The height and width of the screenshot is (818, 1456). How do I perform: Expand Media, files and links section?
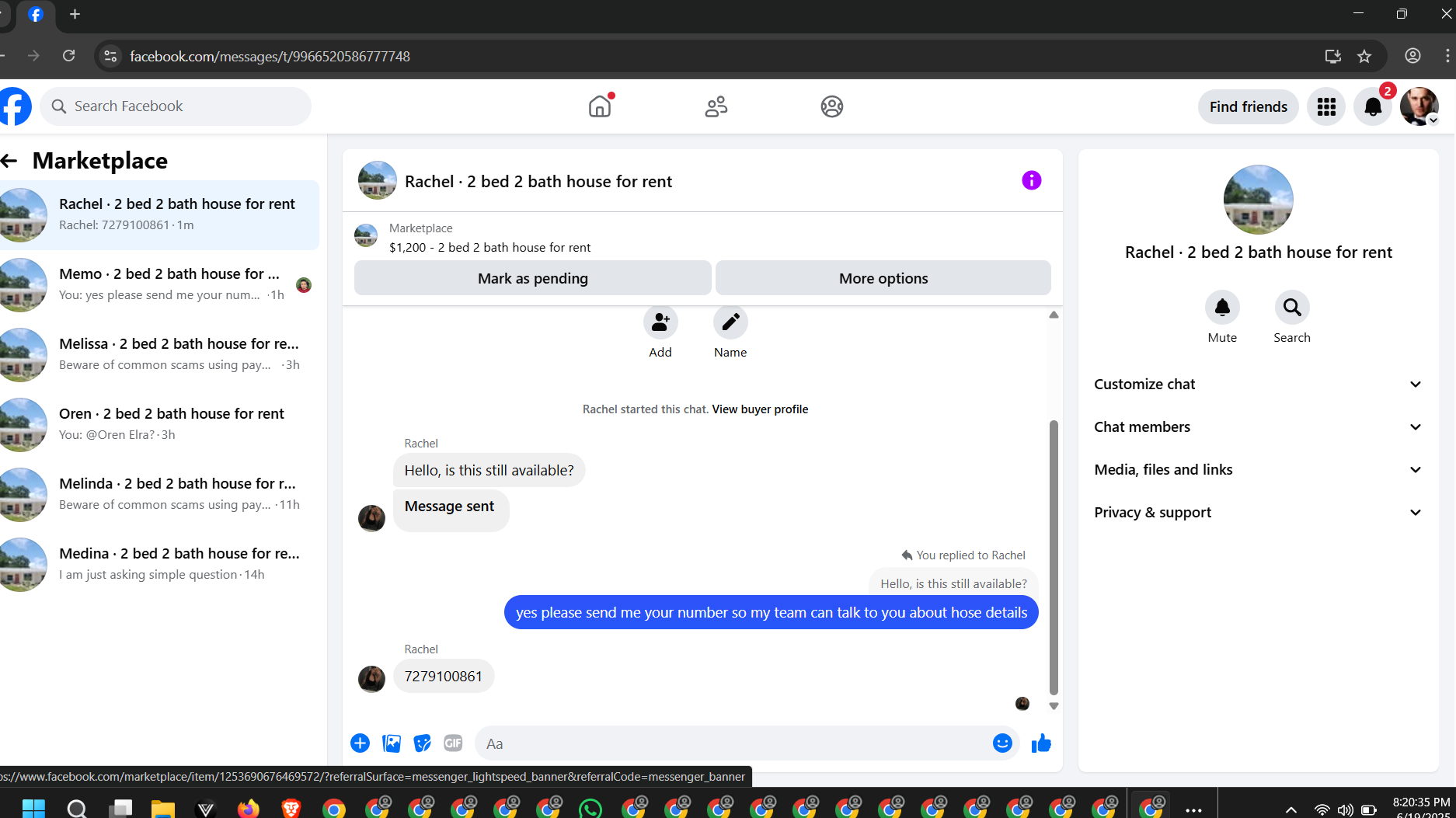click(x=1258, y=470)
